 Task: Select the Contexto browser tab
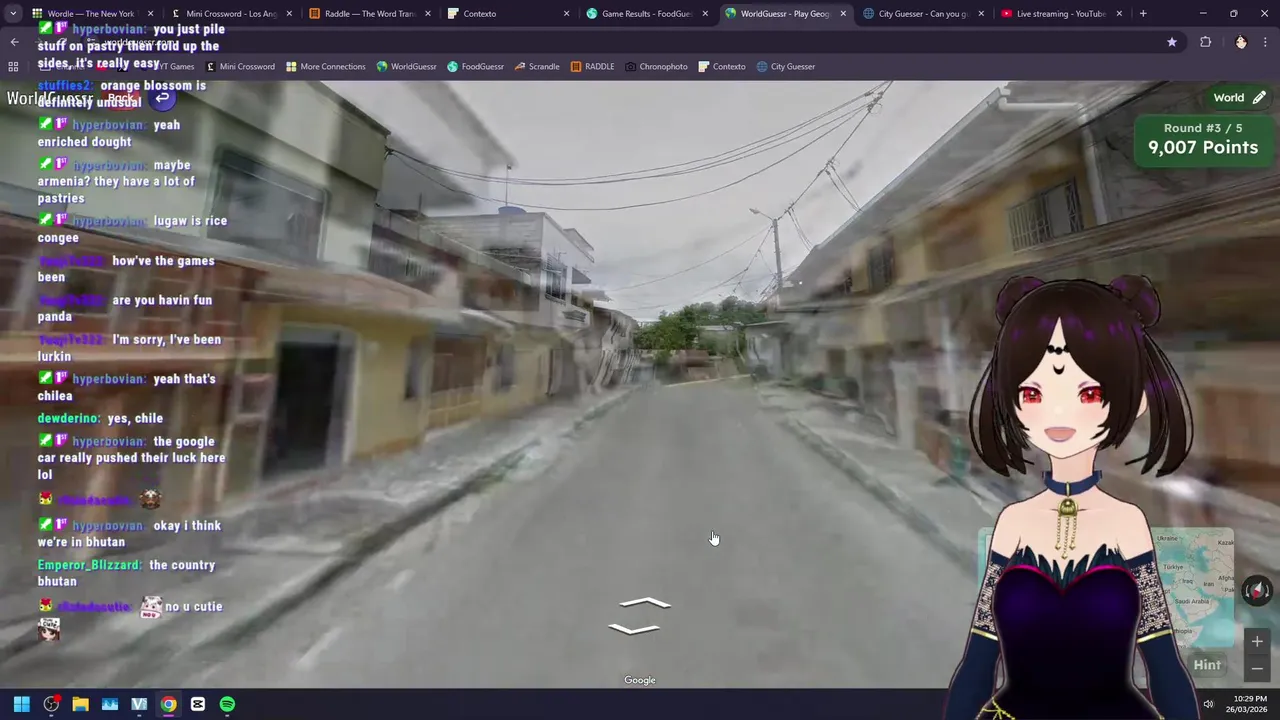pyautogui.click(x=506, y=14)
